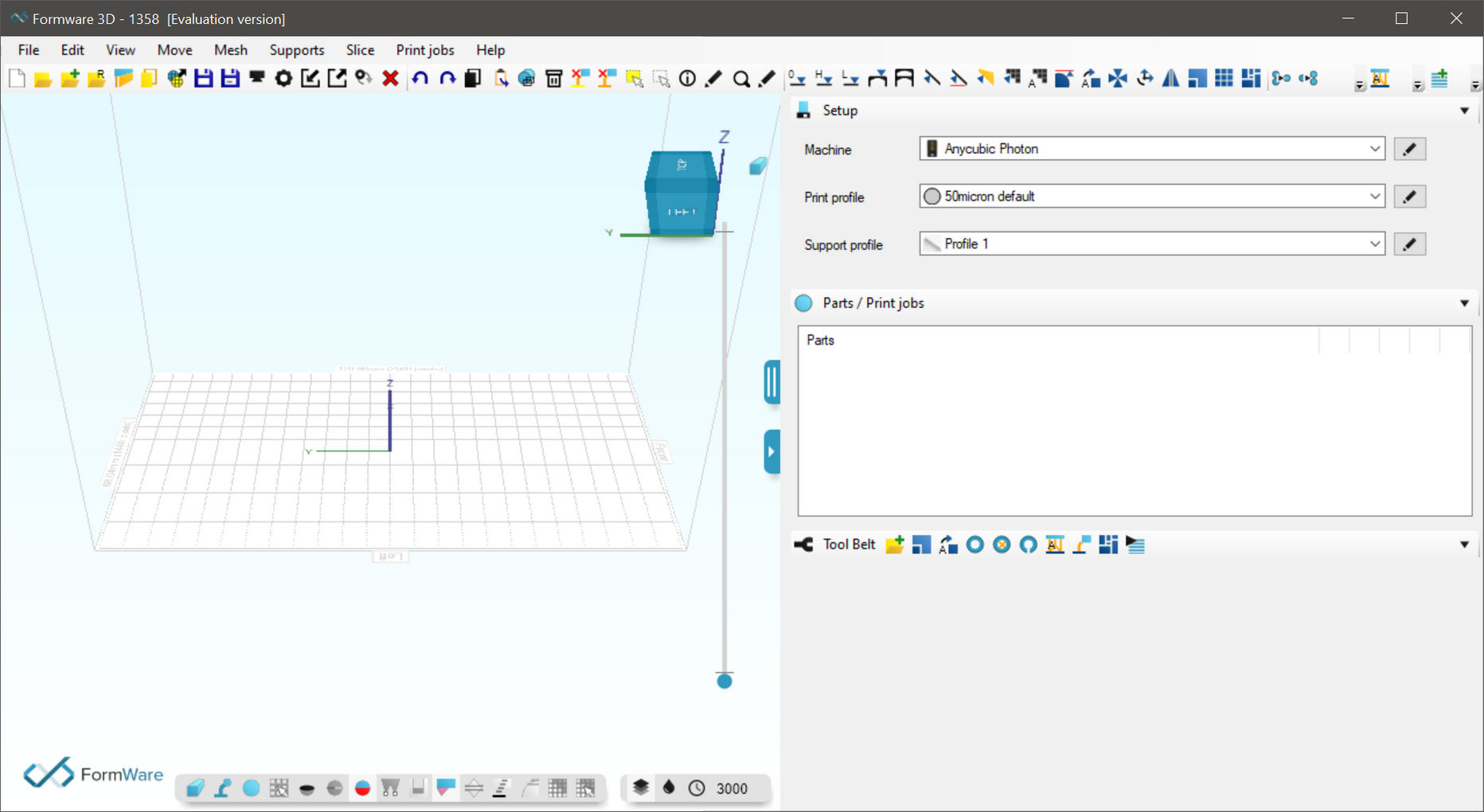The image size is (1484, 812).
Task: Click the circled info icon
Action: click(687, 78)
